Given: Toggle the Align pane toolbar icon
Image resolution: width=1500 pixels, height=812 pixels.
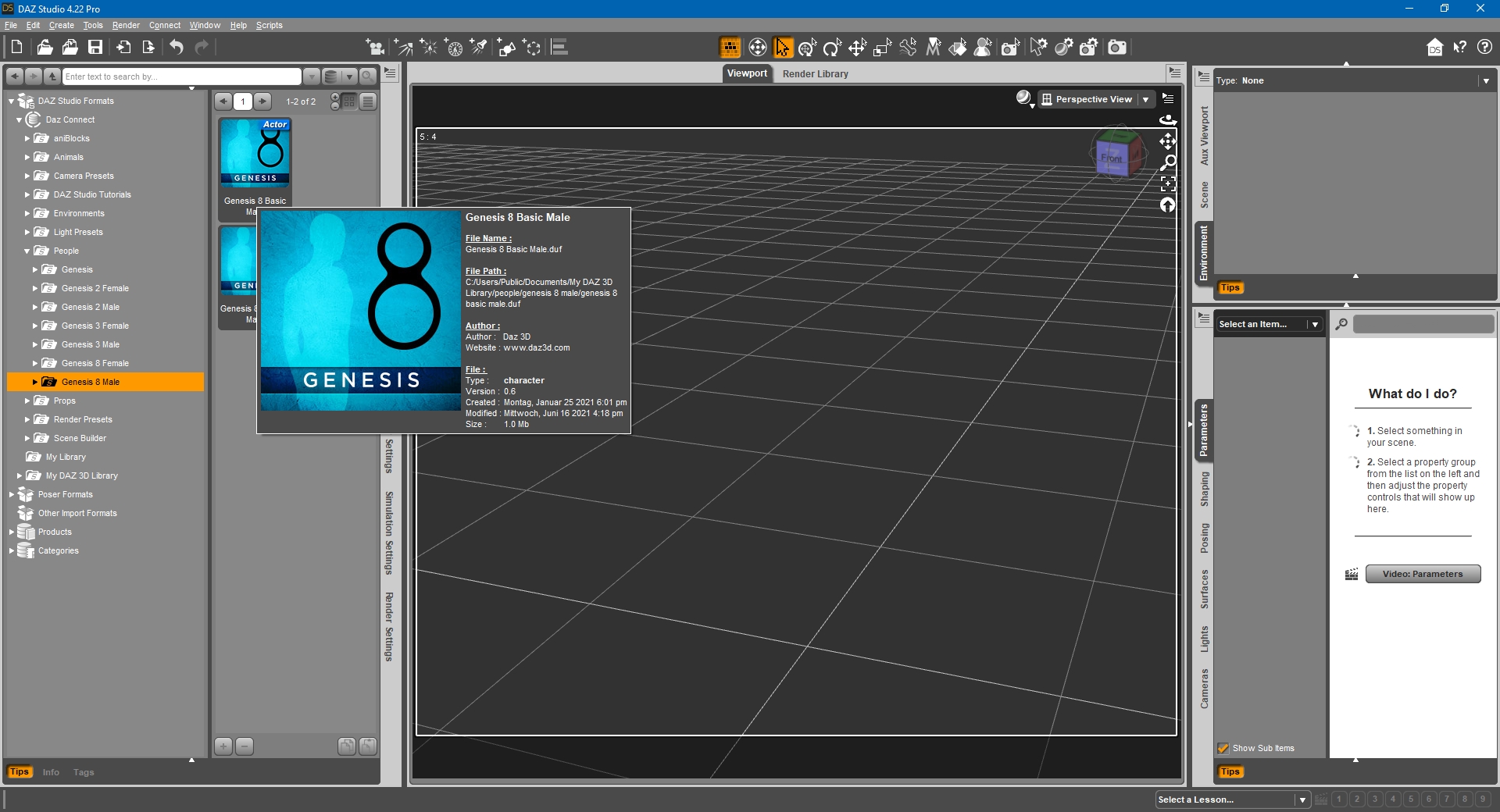Looking at the screenshot, I should coord(559,48).
